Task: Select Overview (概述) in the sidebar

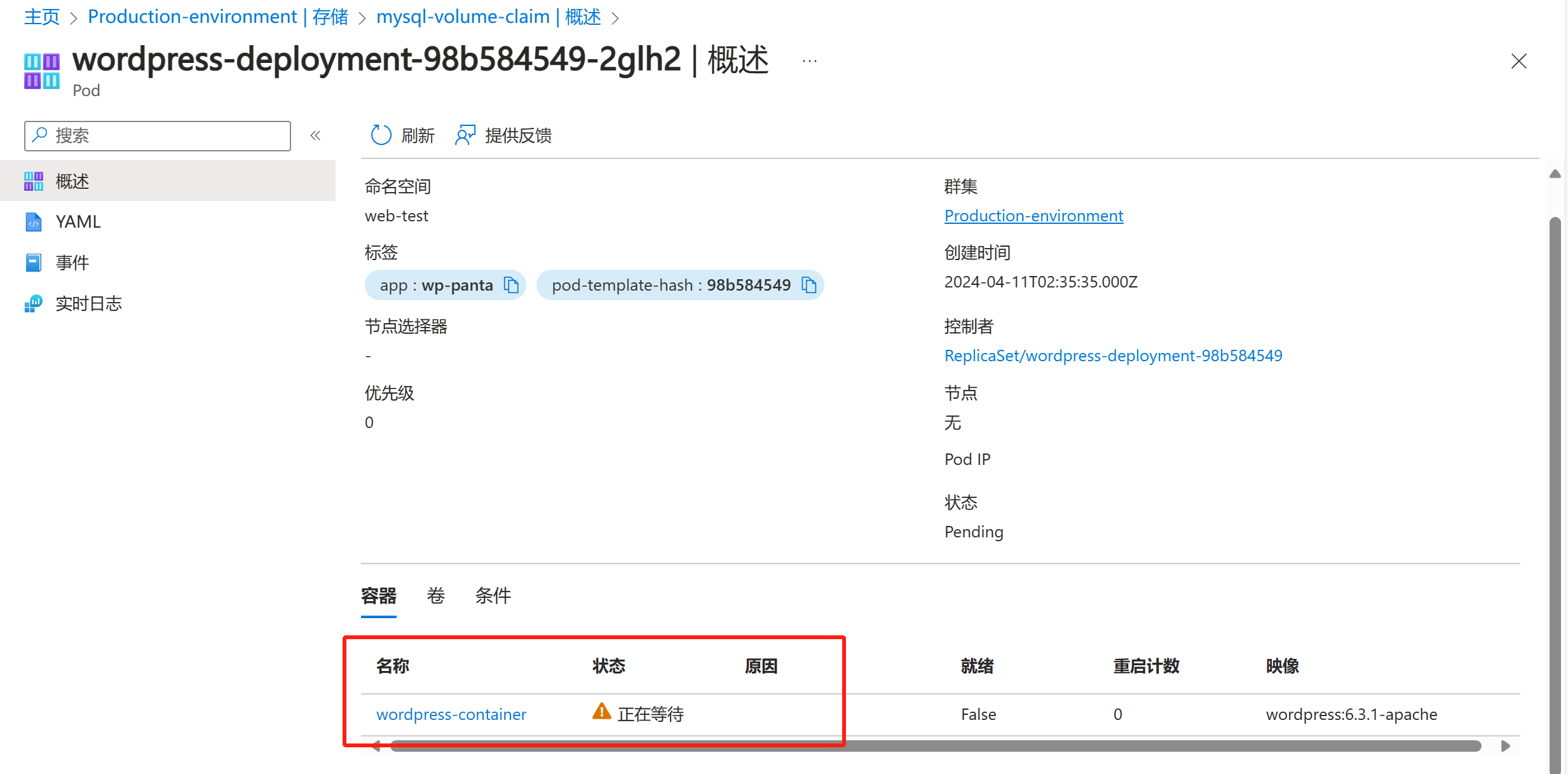Action: [x=72, y=181]
